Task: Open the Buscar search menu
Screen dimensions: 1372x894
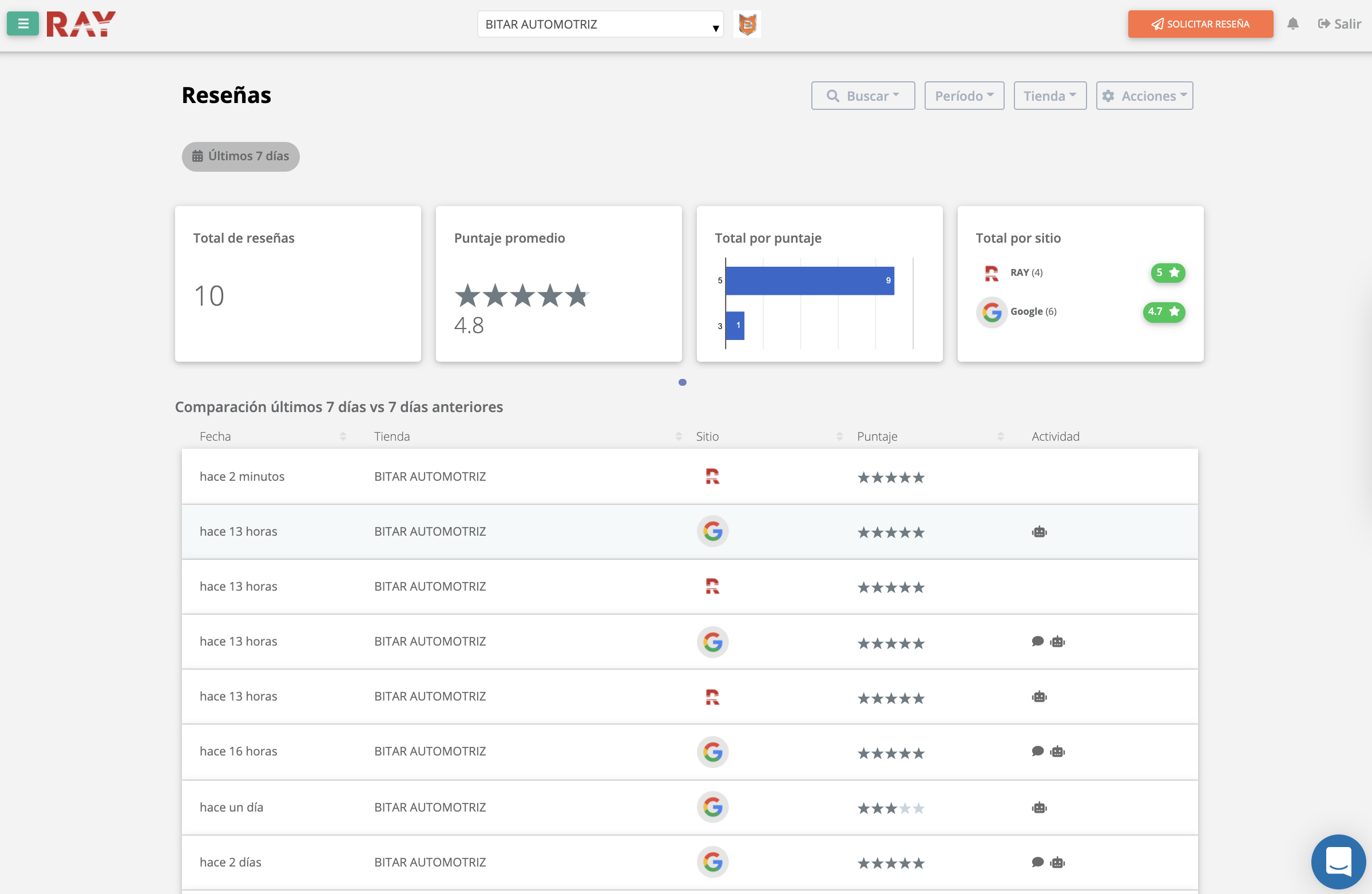Action: 863,95
